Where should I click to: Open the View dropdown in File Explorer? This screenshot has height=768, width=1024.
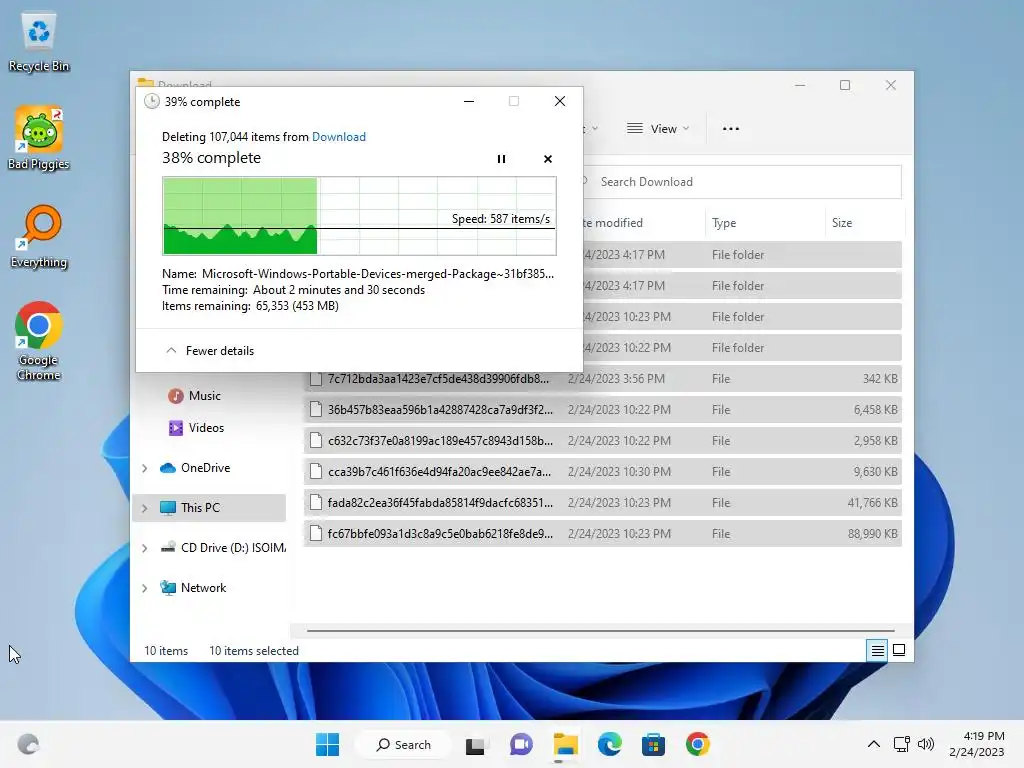point(658,129)
